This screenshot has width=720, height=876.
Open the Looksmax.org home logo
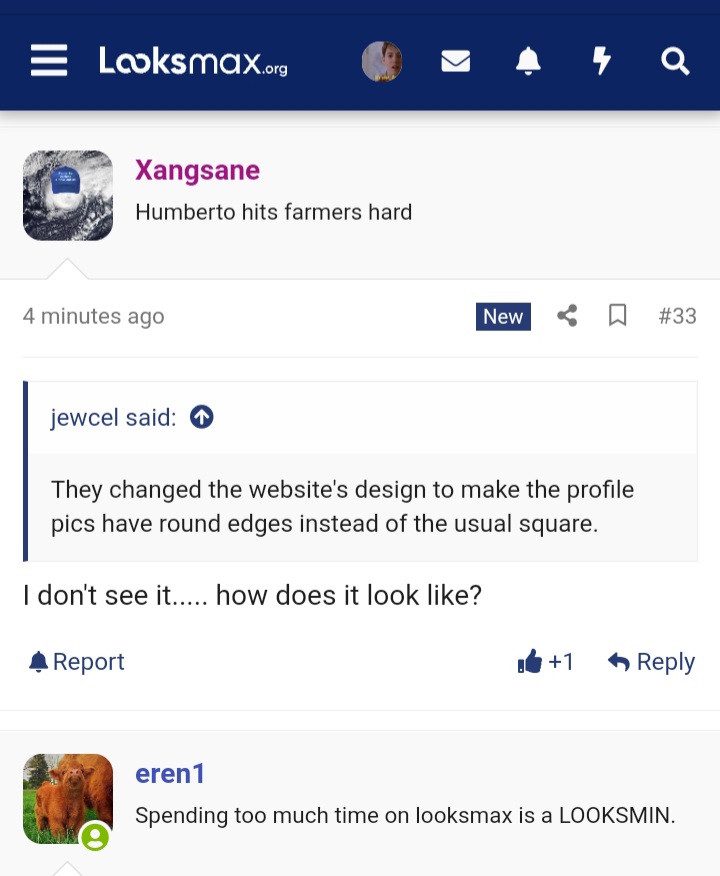click(193, 61)
